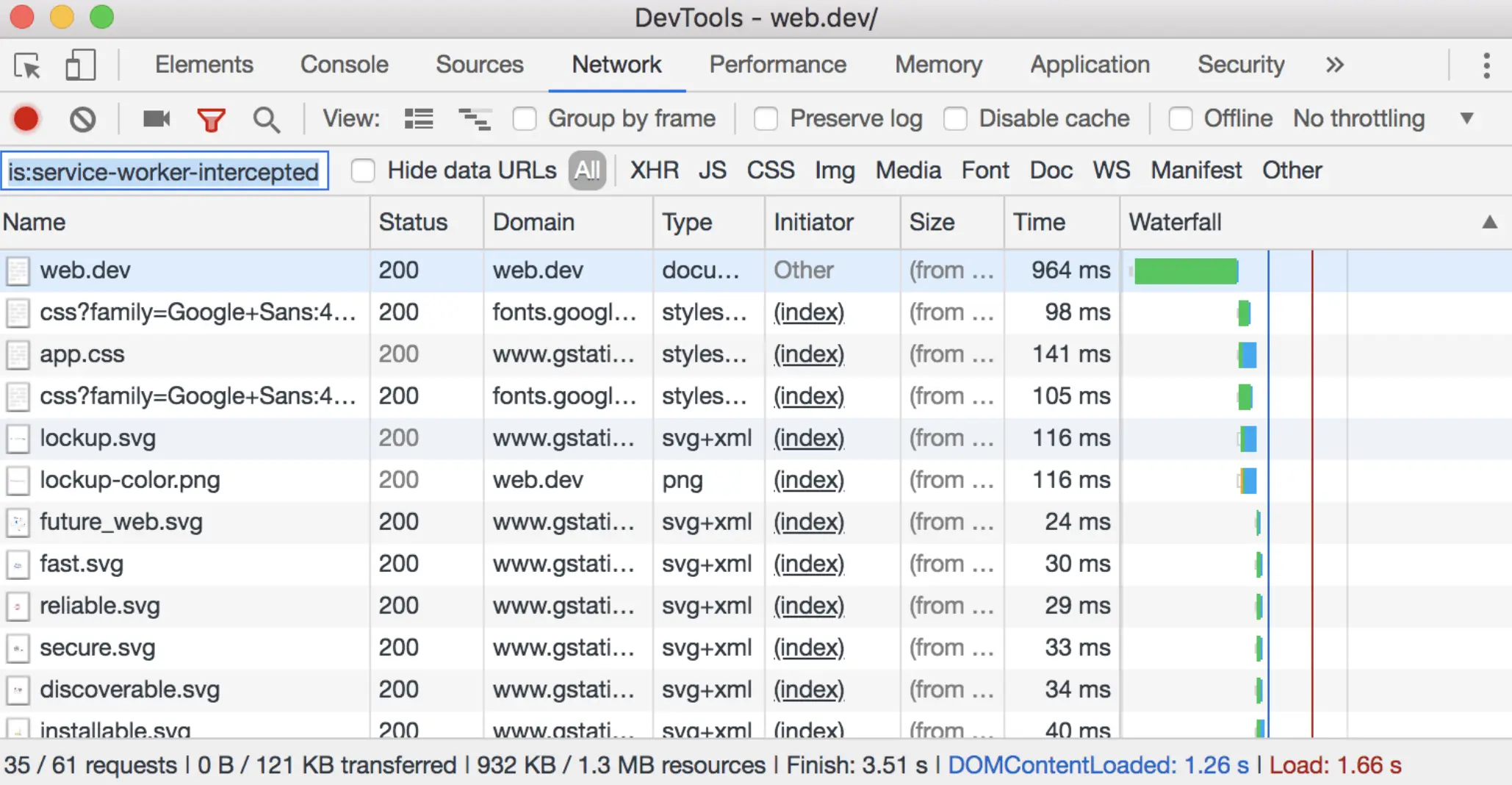Click the thumbnail icon beside discoverable.svg

pyautogui.click(x=18, y=689)
